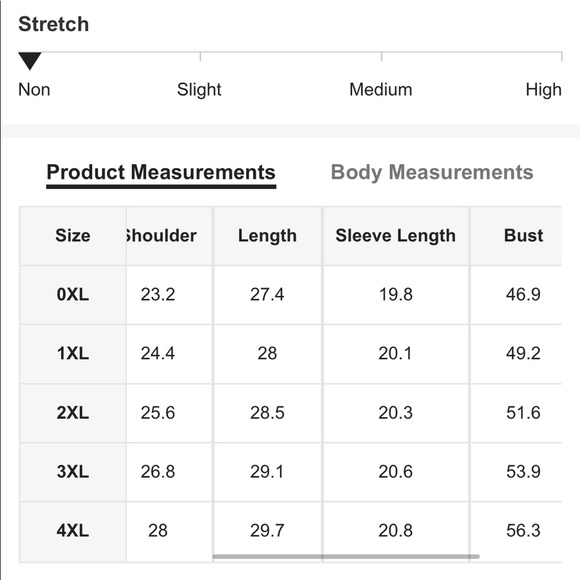Click the 4XL bust value 56.3
The height and width of the screenshot is (580, 580).
coord(523,531)
